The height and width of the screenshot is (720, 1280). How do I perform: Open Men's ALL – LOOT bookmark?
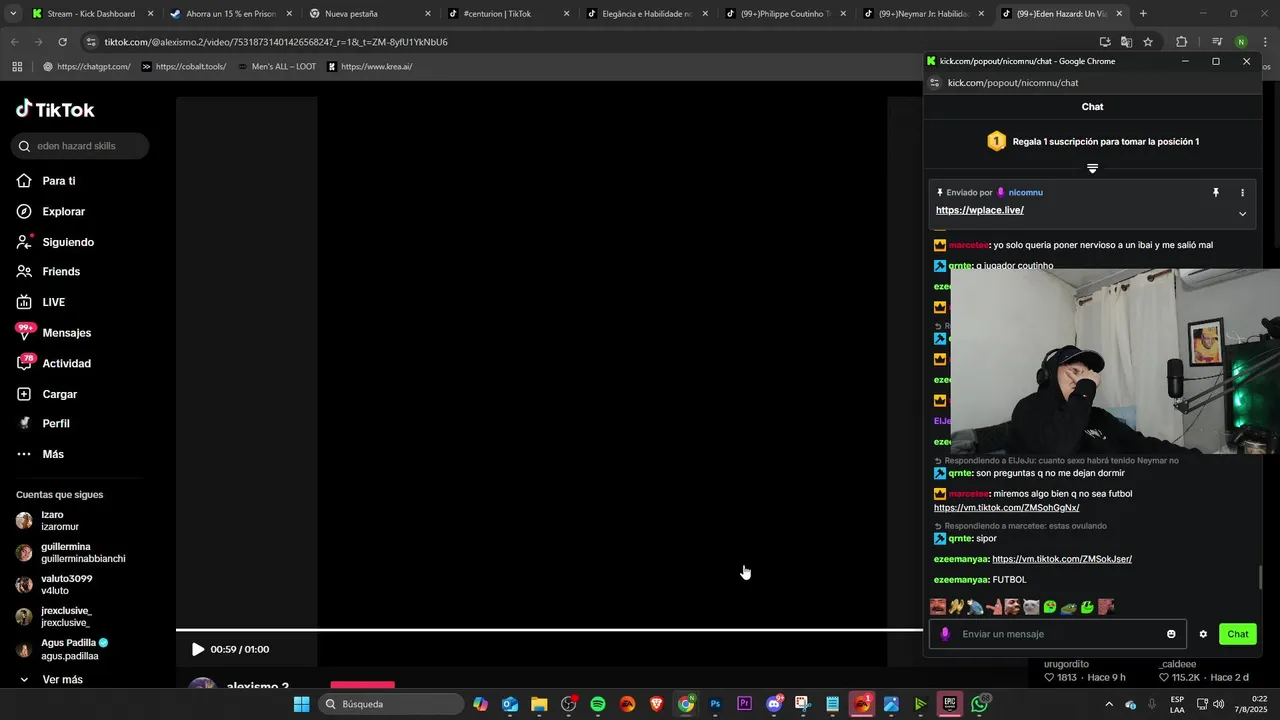277,67
